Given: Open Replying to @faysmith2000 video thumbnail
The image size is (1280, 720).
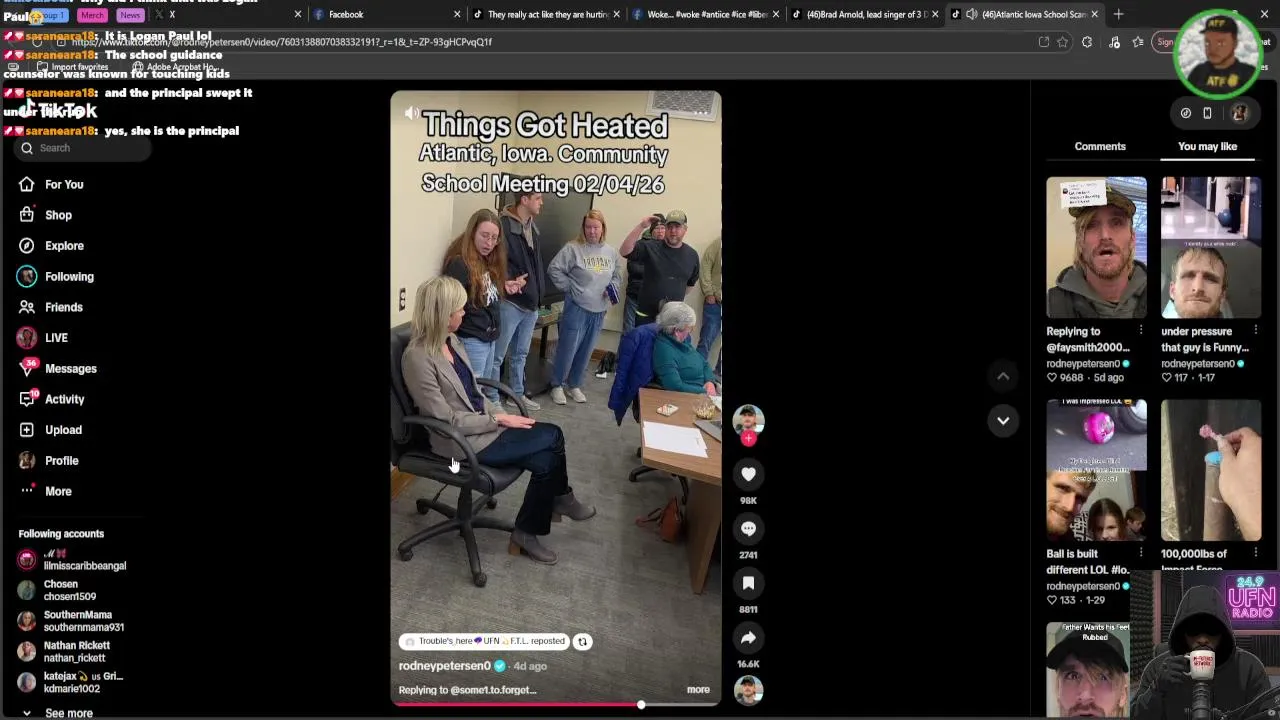Looking at the screenshot, I should 1096,248.
